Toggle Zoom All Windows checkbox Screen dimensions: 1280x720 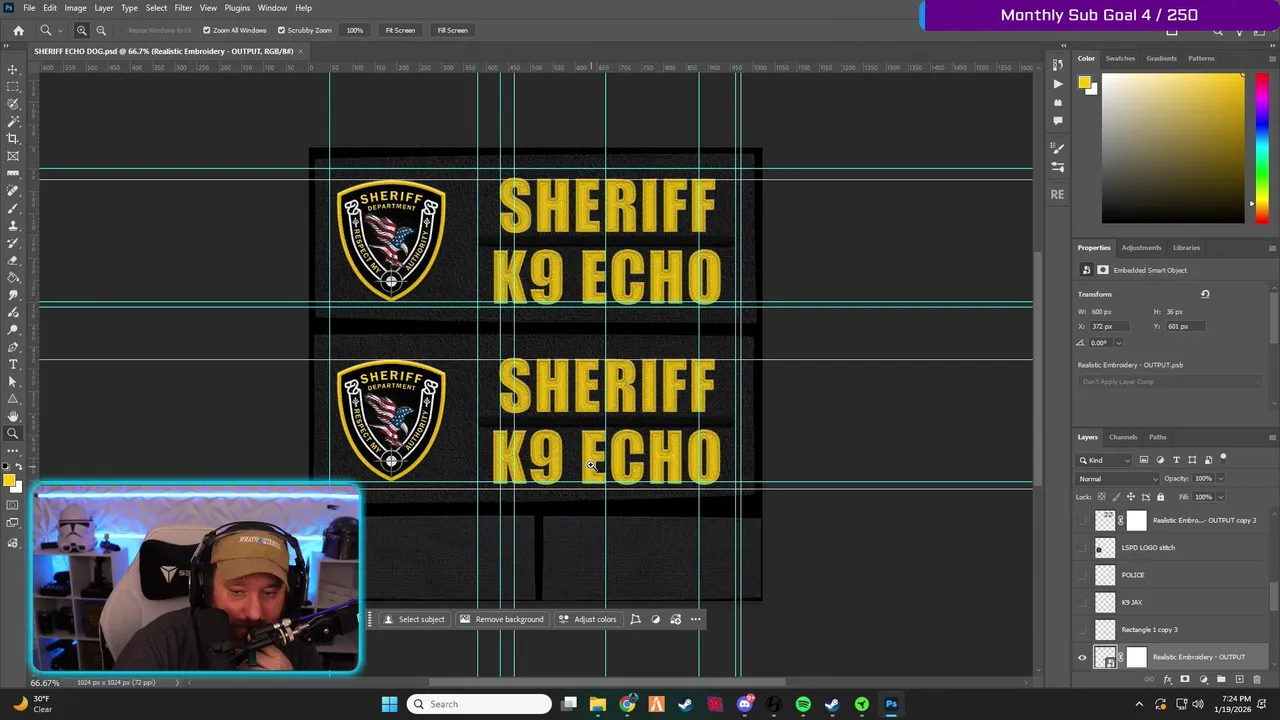[207, 30]
